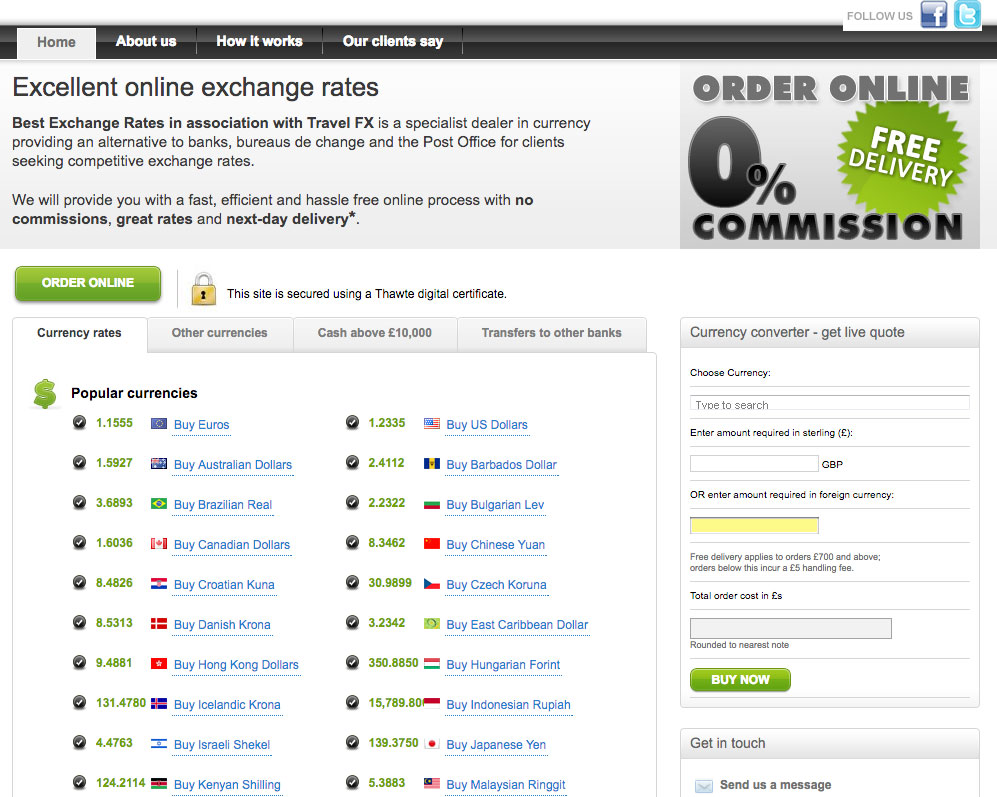Viewport: 997px width, 797px height.
Task: Click the Hong Kong flag icon
Action: 159,664
